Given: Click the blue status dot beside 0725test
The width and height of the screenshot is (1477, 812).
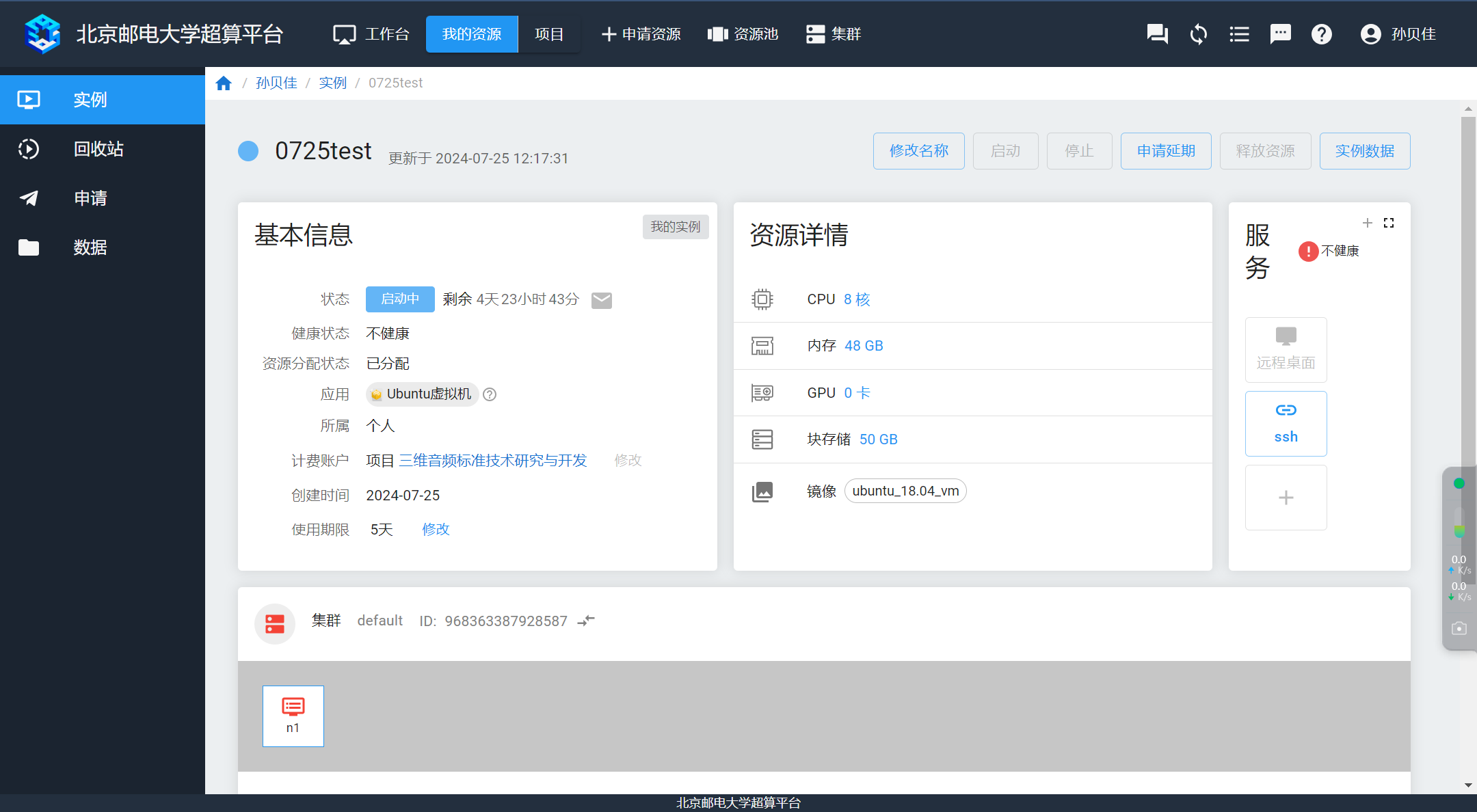Looking at the screenshot, I should [x=248, y=151].
